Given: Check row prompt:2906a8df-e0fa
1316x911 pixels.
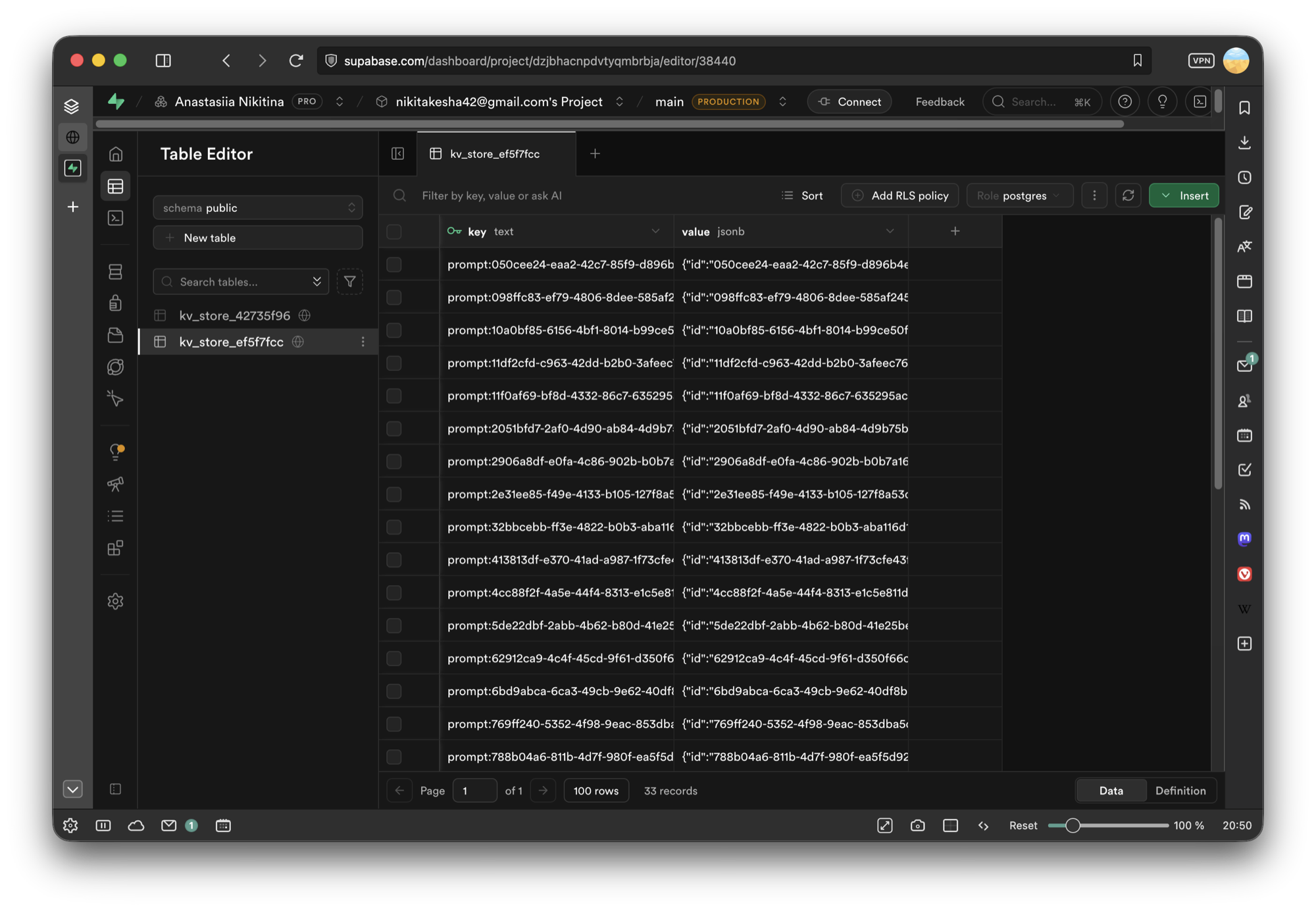Looking at the screenshot, I should coord(394,461).
